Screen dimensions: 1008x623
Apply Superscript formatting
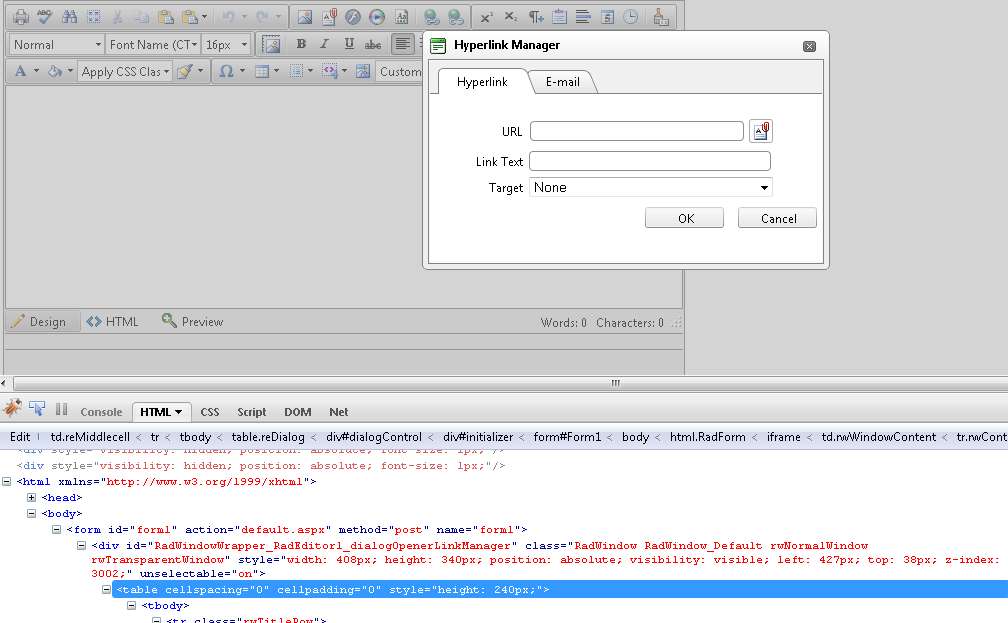click(x=486, y=17)
